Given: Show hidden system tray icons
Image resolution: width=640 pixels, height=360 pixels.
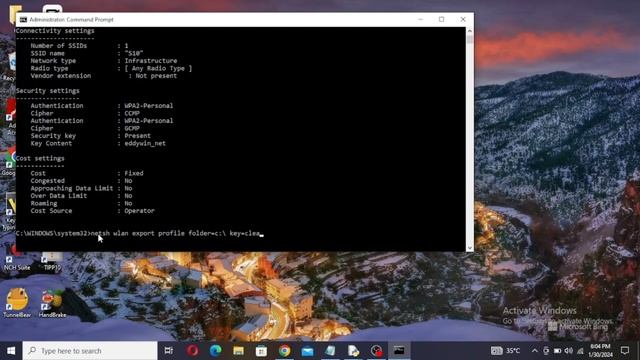Looking at the screenshot, I should point(534,351).
